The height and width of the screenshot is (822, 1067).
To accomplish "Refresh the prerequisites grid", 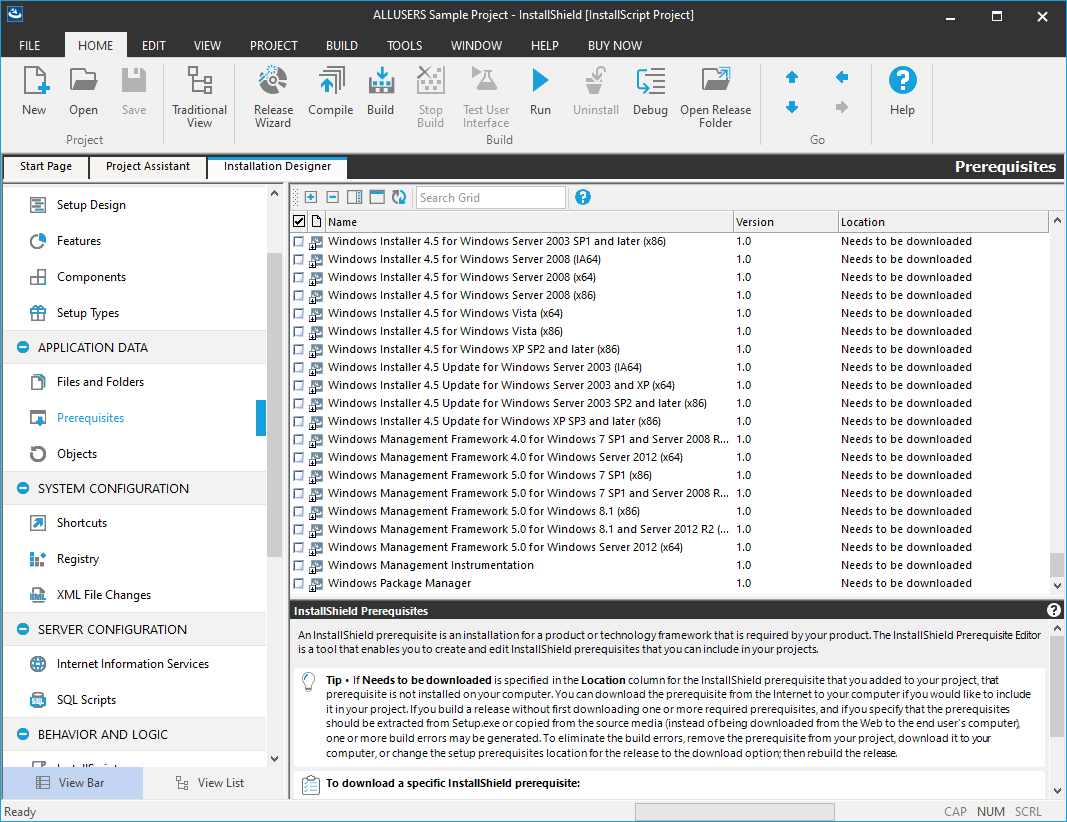I will (x=398, y=197).
